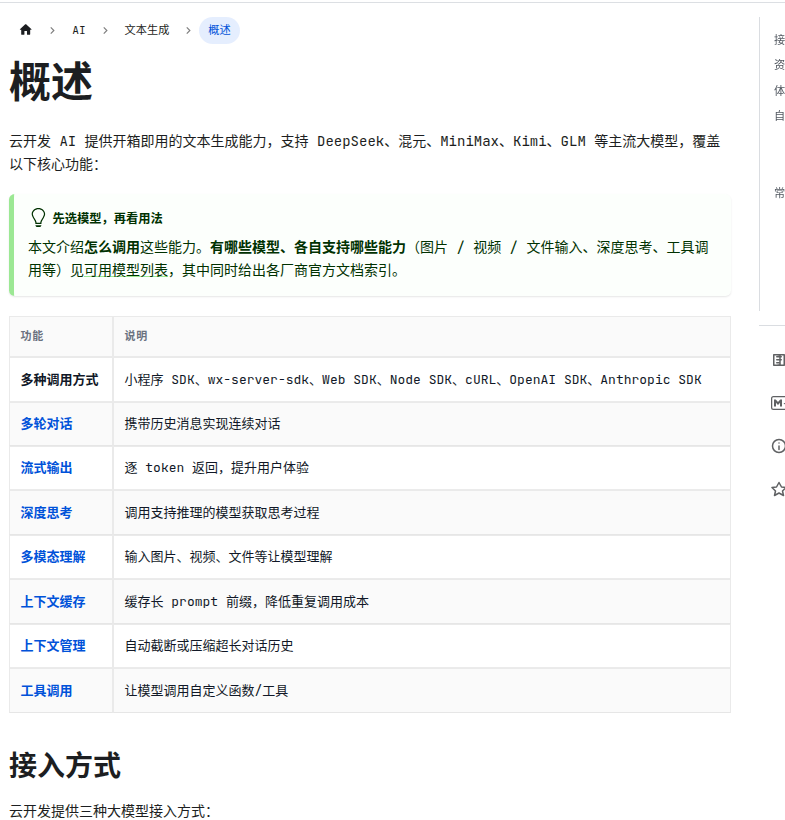Open the 工具调用 link
The width and height of the screenshot is (785, 820).
click(x=47, y=691)
